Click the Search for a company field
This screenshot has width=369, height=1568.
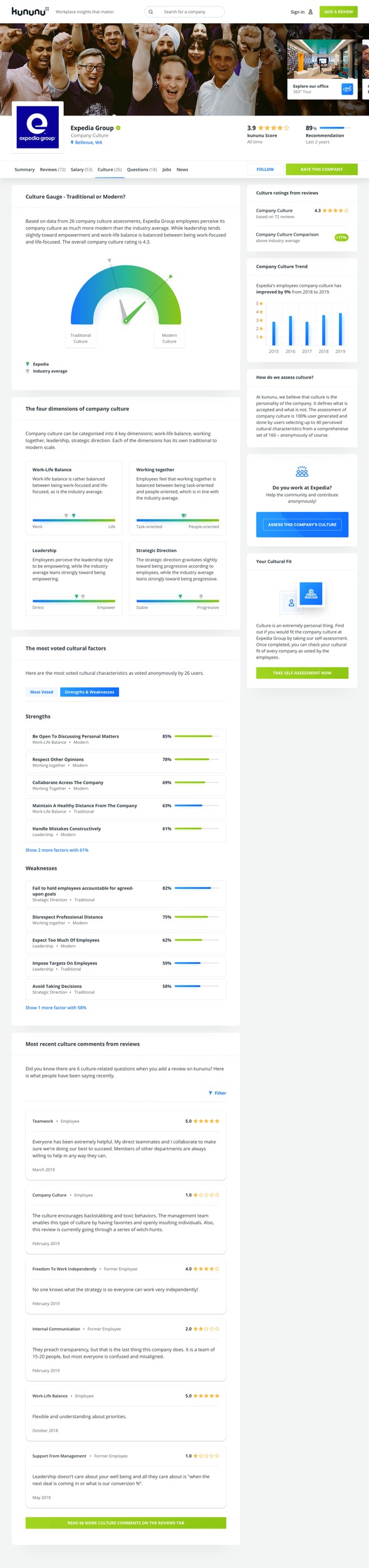point(185,12)
